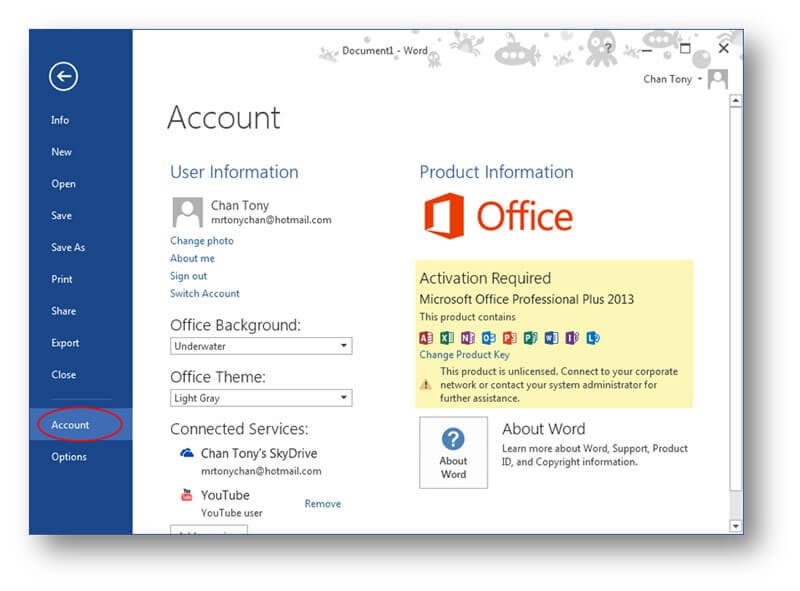Click Chan Tony's SkyDrive service entry

point(259,453)
